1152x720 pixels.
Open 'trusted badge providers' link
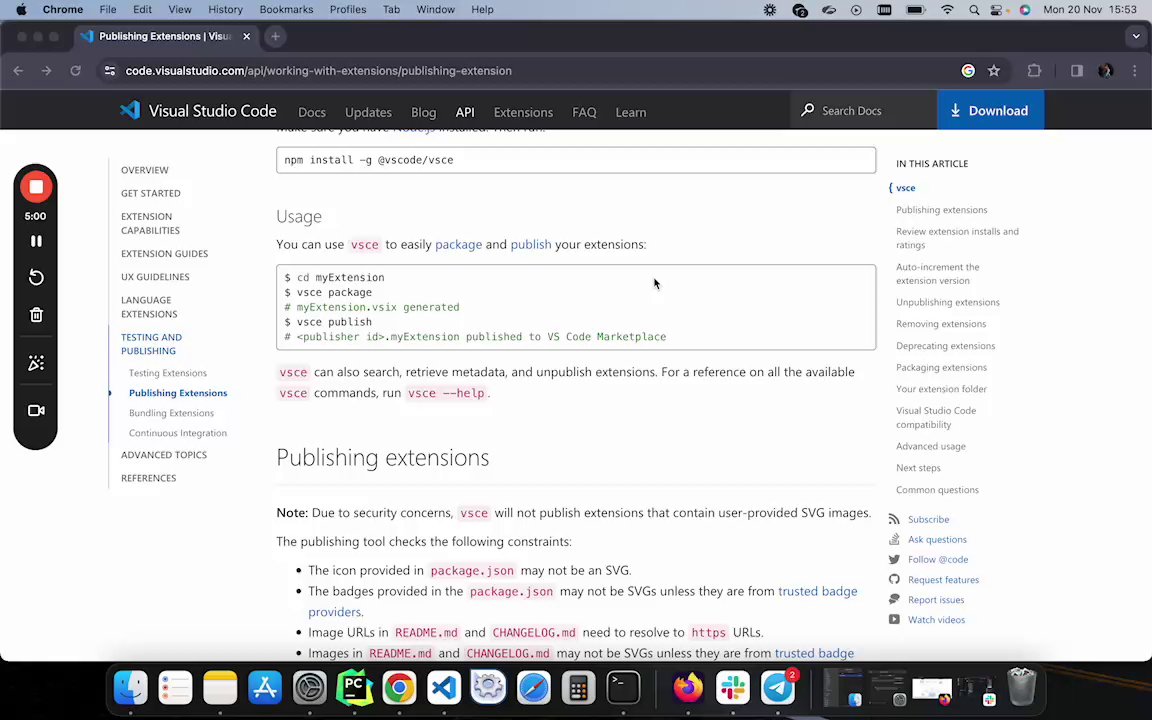[817, 591]
